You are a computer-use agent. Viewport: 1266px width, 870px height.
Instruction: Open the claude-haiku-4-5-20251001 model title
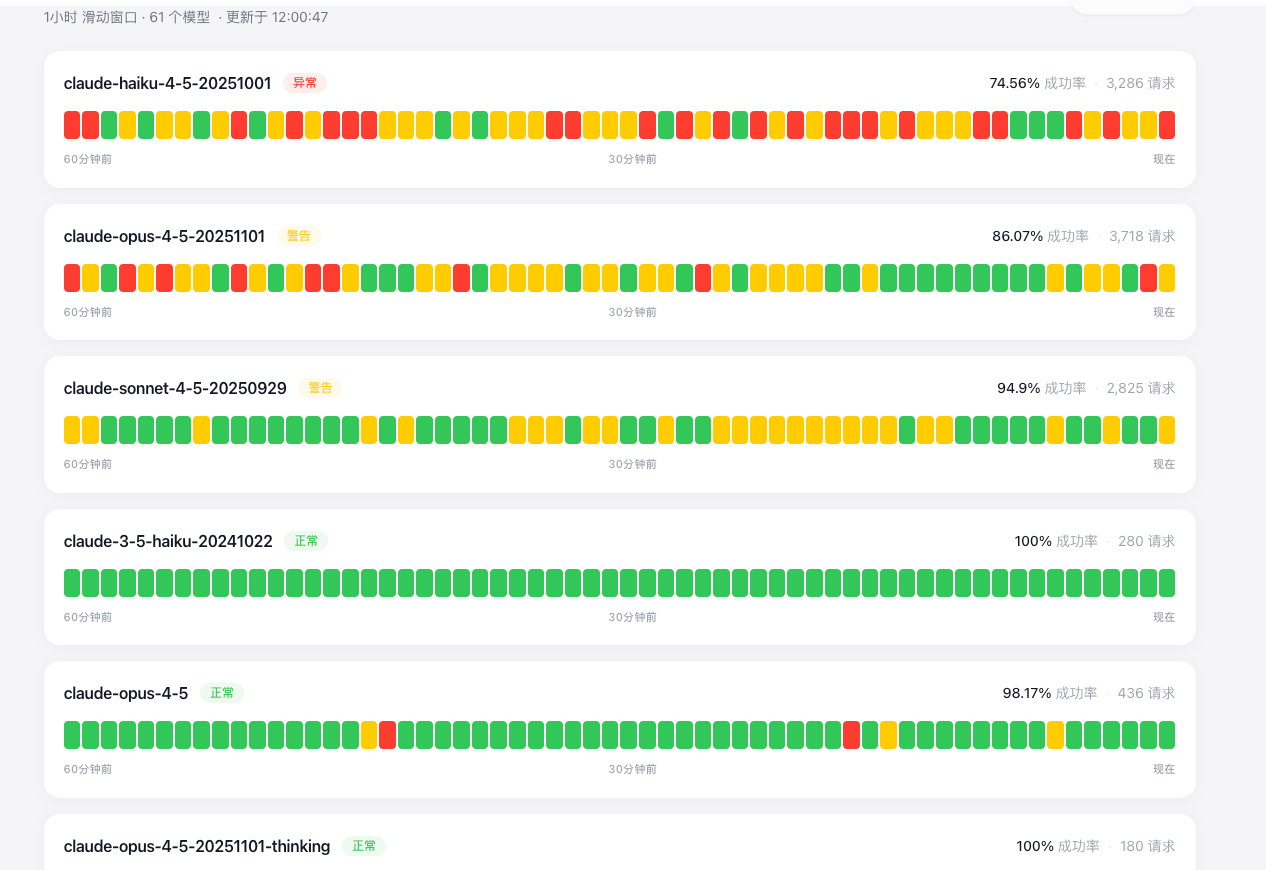(x=167, y=83)
